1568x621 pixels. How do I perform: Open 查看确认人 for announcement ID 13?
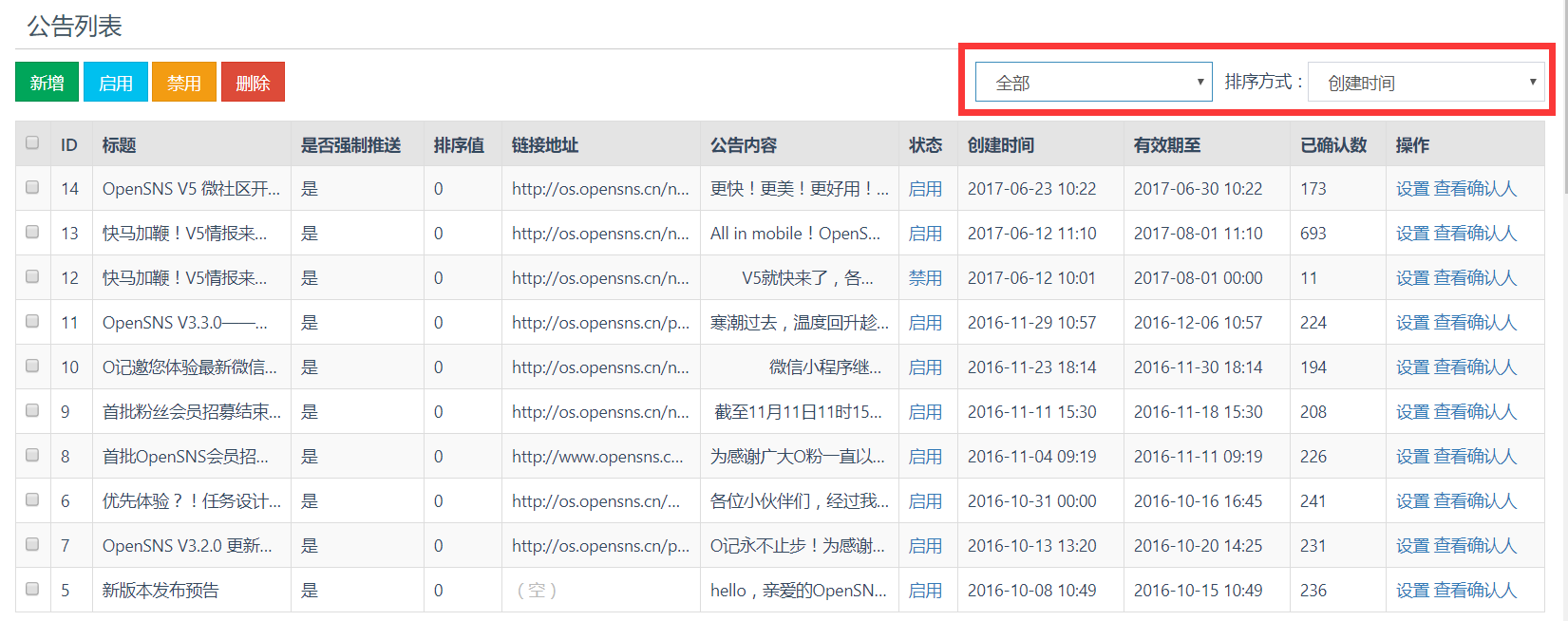coord(1475,234)
